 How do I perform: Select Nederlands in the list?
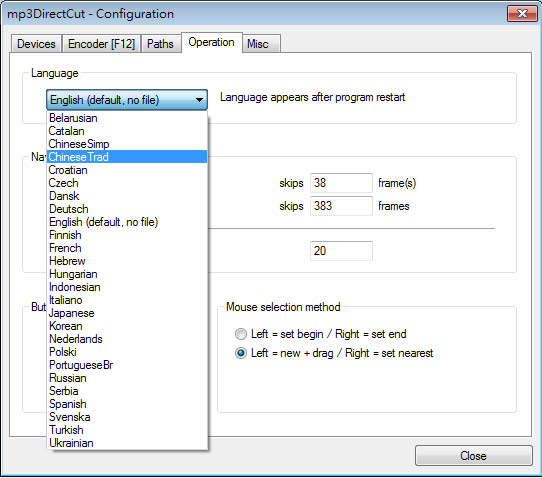pyautogui.click(x=127, y=339)
